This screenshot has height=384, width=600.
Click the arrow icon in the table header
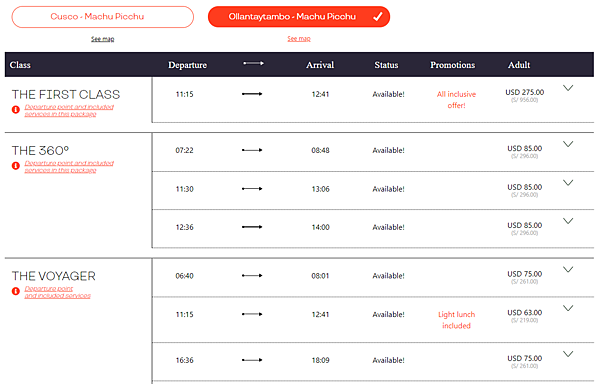(253, 63)
